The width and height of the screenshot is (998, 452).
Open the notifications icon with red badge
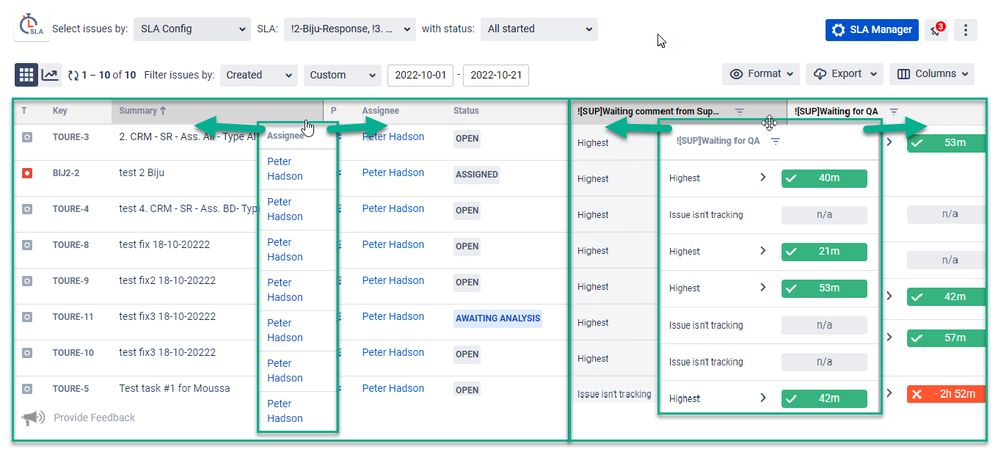tap(936, 29)
